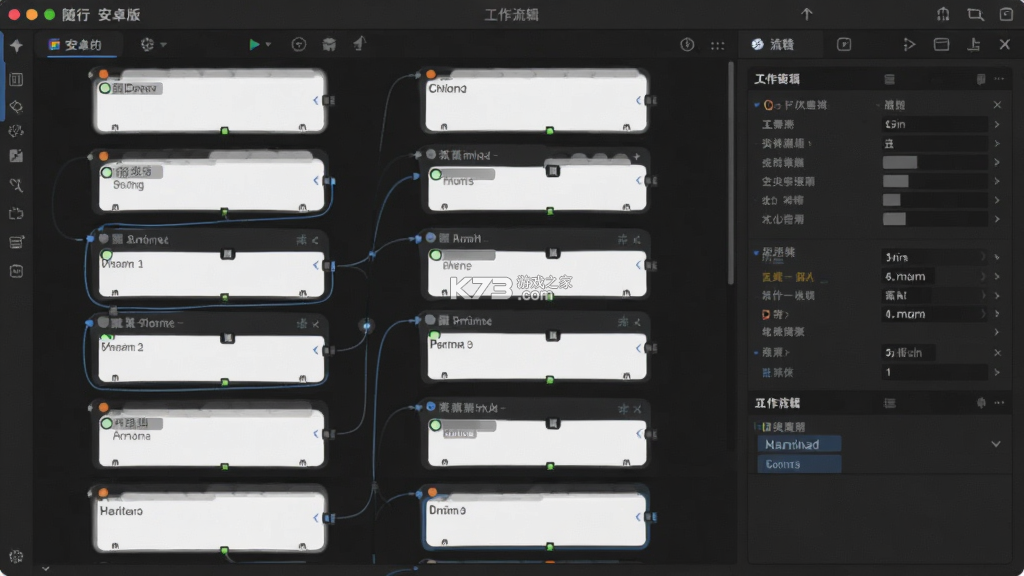1024x576 pixels.
Task: Open the 安卓版 menu in the title bar
Action: coord(119,14)
